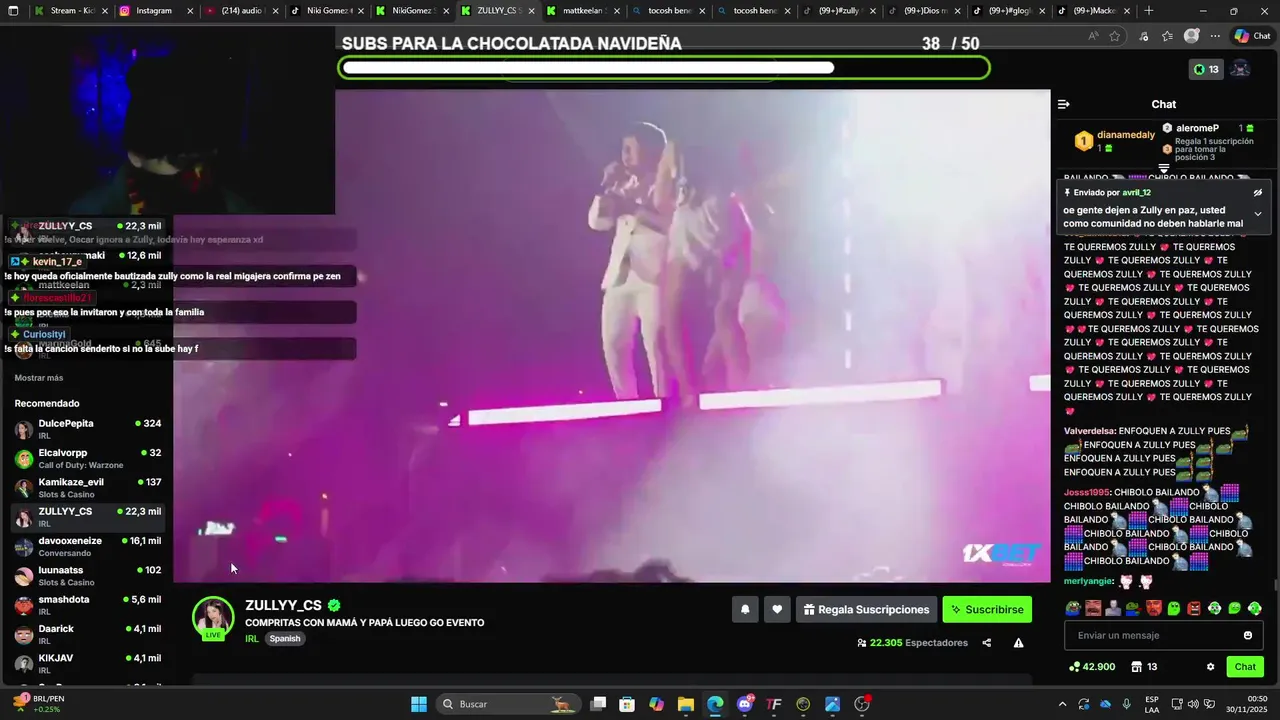Insert the first Pepe frog quick emote

click(x=1073, y=608)
